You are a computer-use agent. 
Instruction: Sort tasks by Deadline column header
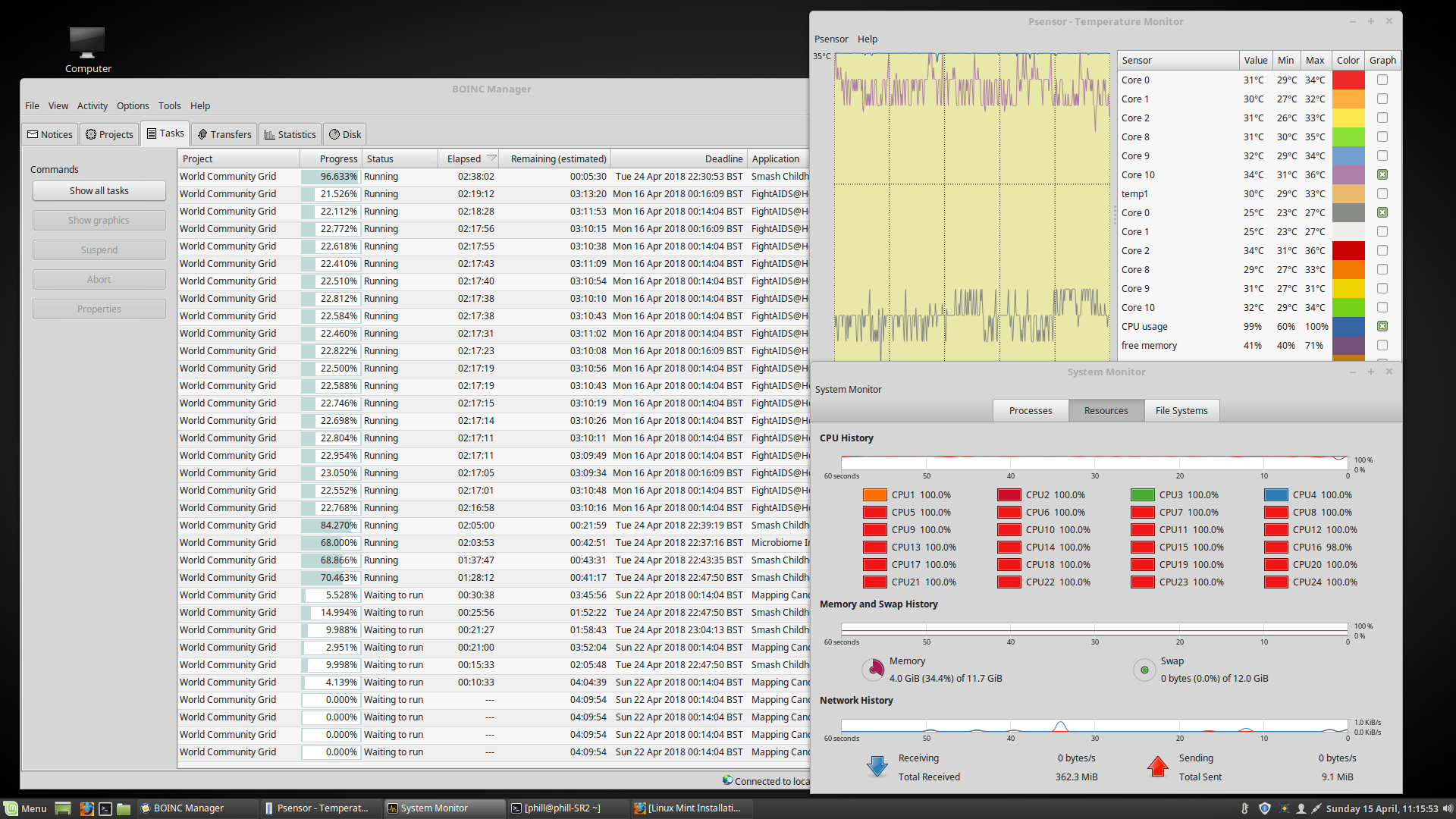coord(679,158)
